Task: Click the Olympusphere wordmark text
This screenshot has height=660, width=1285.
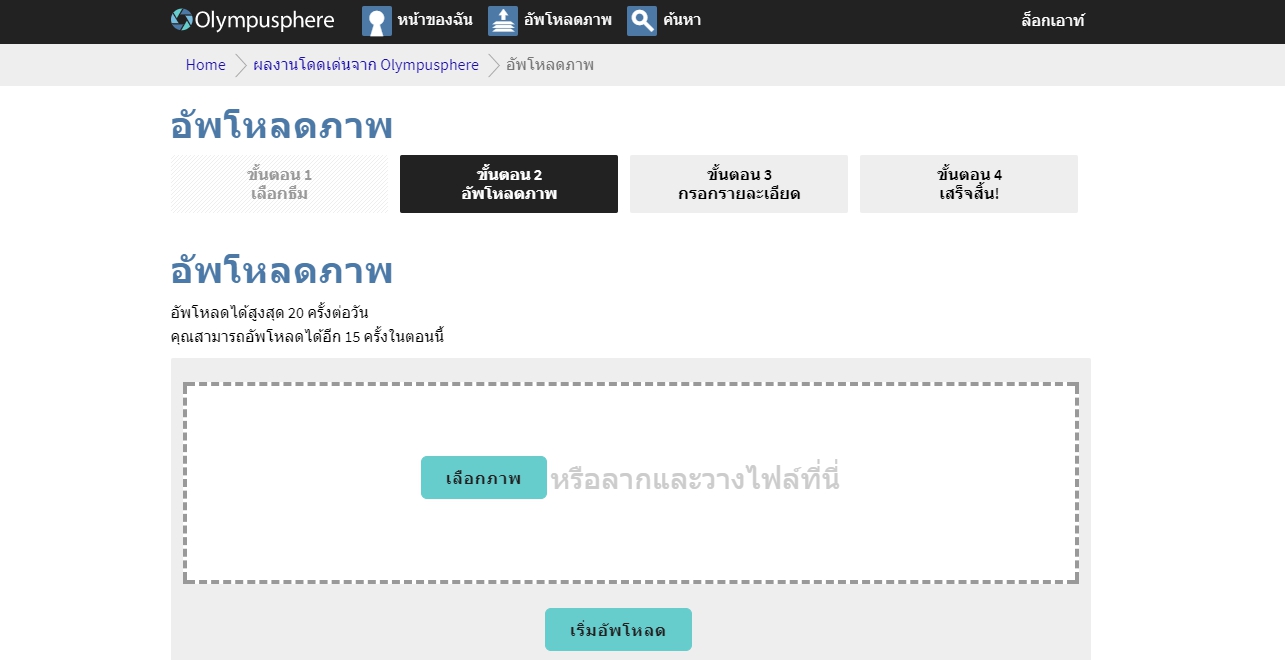Action: tap(265, 20)
